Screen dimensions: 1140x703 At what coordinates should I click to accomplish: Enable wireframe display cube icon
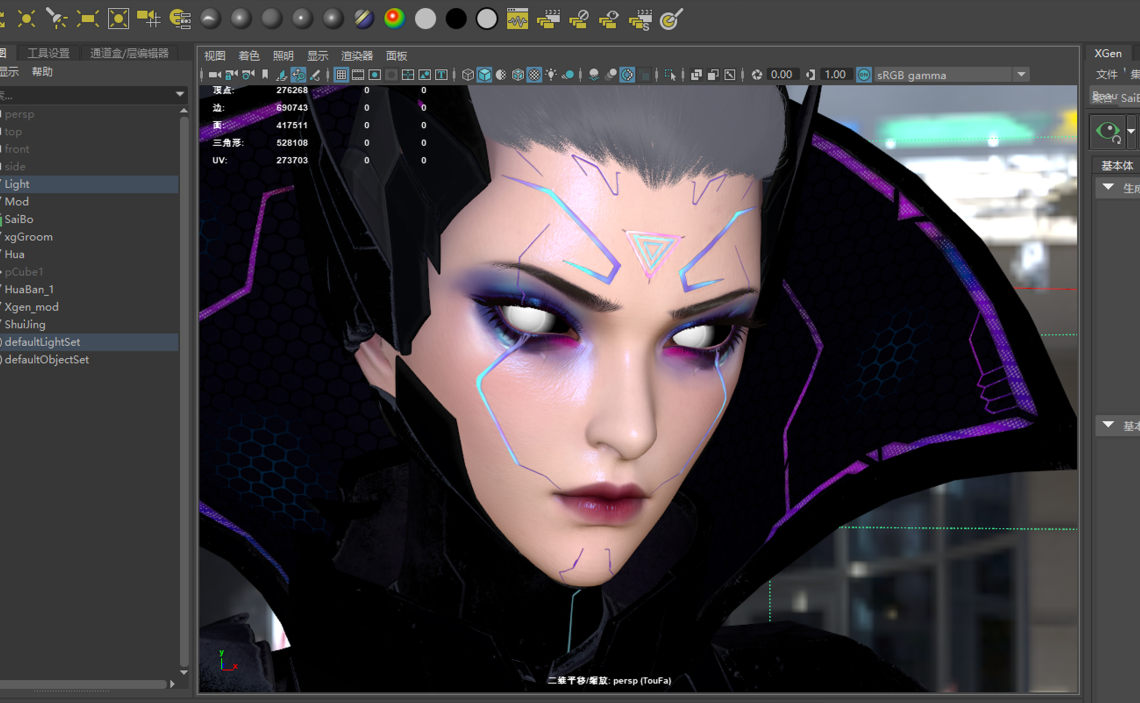[x=467, y=75]
